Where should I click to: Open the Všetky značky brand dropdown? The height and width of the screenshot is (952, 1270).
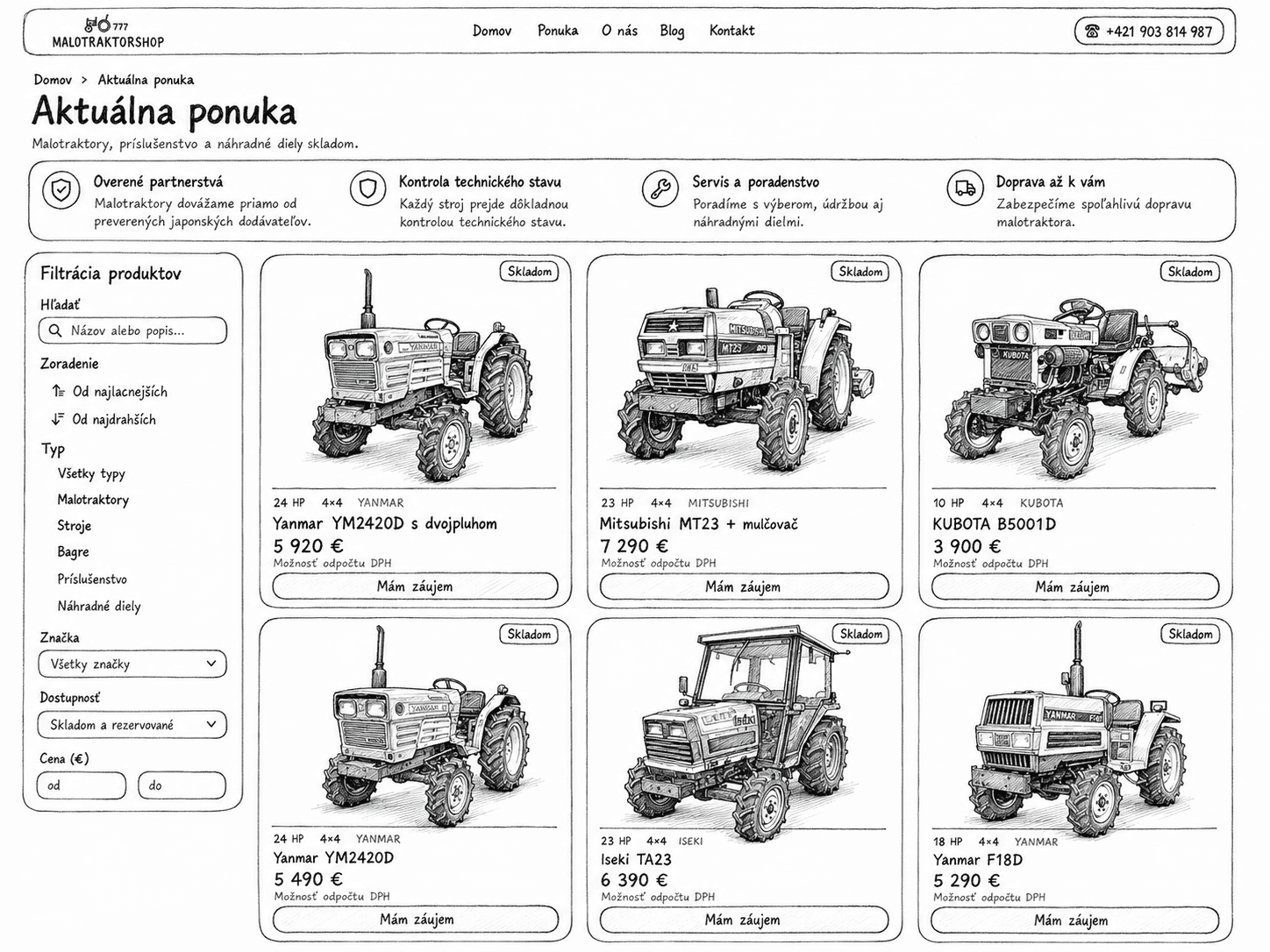click(x=132, y=664)
